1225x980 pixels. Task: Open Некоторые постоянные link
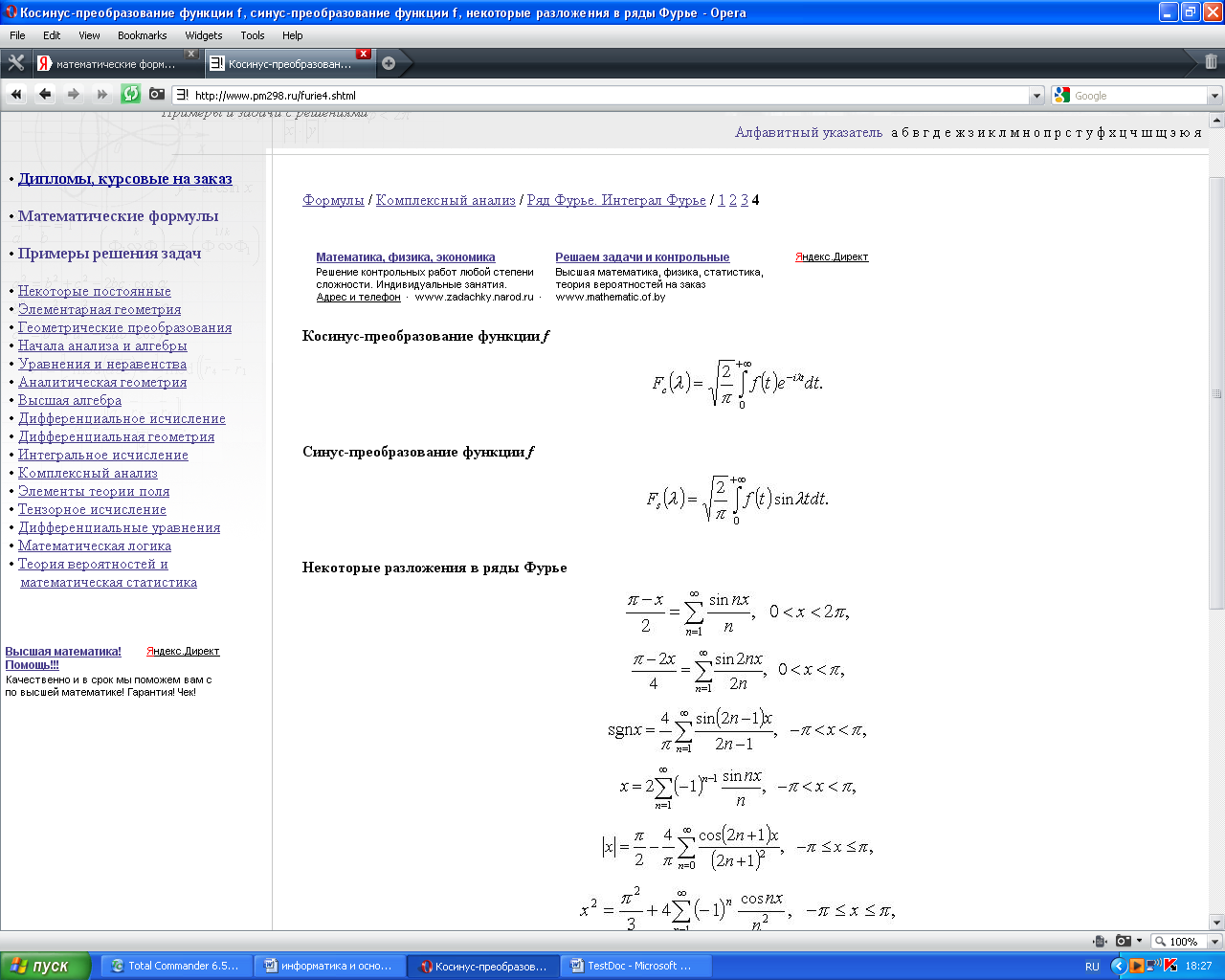pyautogui.click(x=95, y=291)
